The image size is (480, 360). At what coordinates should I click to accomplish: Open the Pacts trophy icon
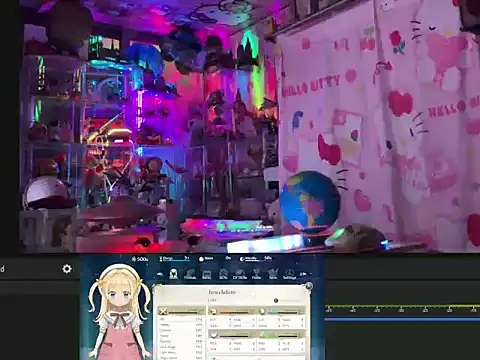pos(256,274)
